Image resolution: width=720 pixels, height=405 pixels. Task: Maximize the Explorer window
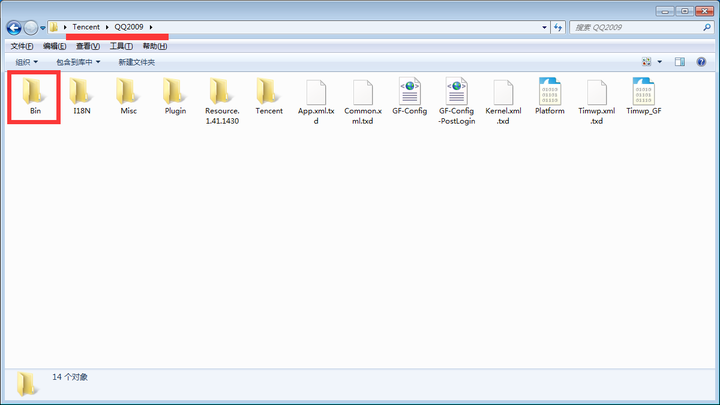point(685,11)
